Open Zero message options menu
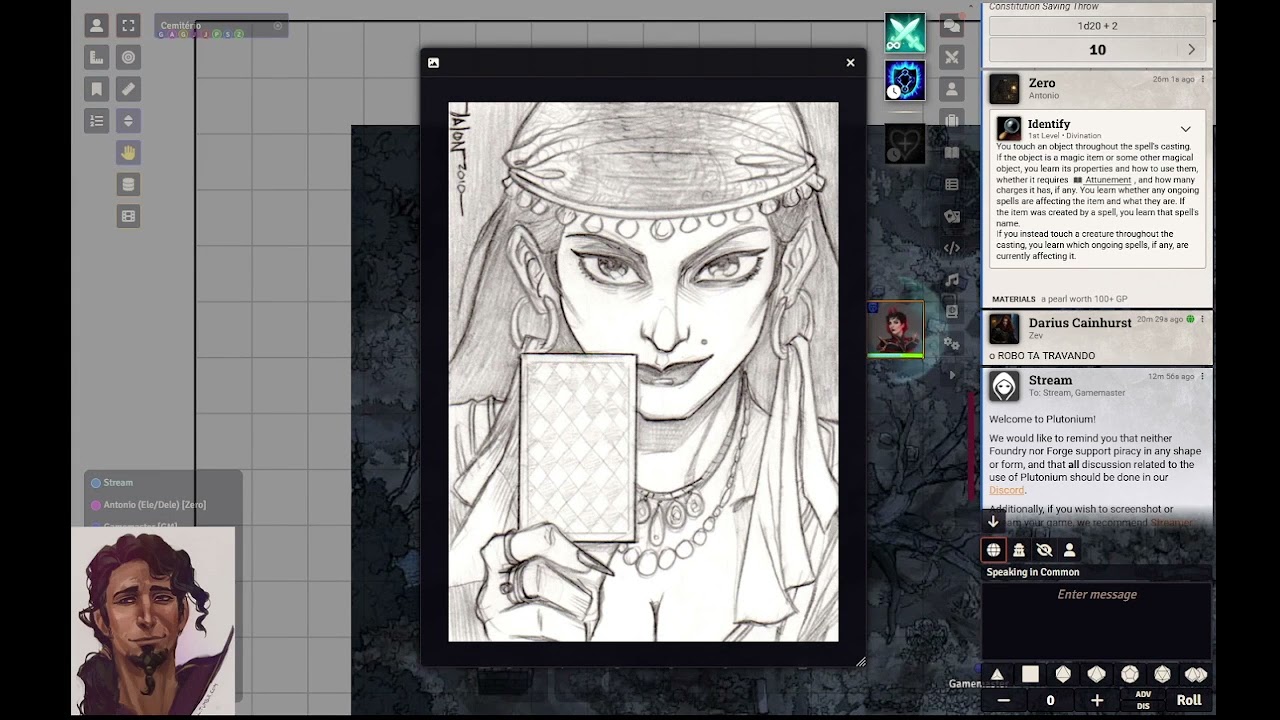The width and height of the screenshot is (1280, 720). 1203,79
